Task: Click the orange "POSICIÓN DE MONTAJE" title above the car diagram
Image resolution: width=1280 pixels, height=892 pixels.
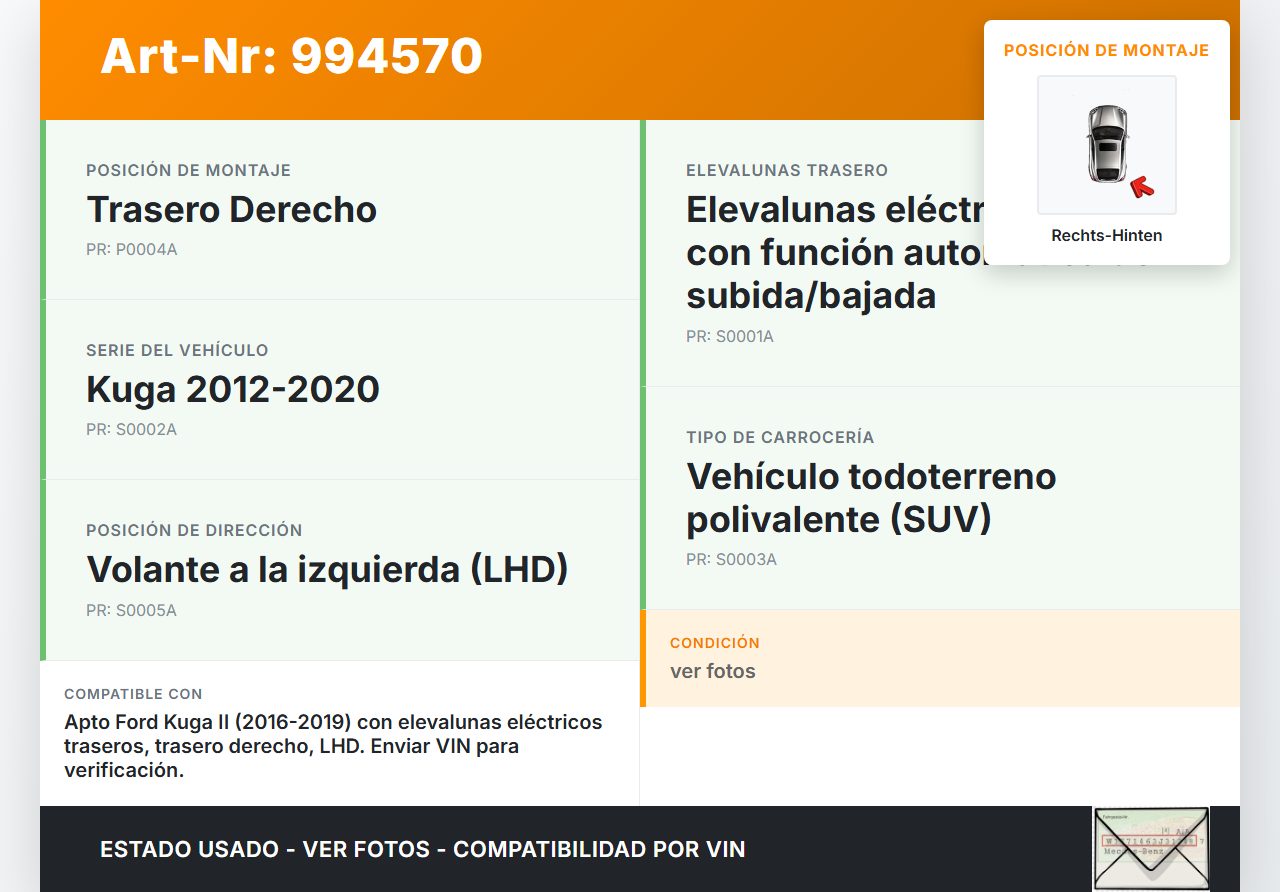Action: click(1107, 50)
